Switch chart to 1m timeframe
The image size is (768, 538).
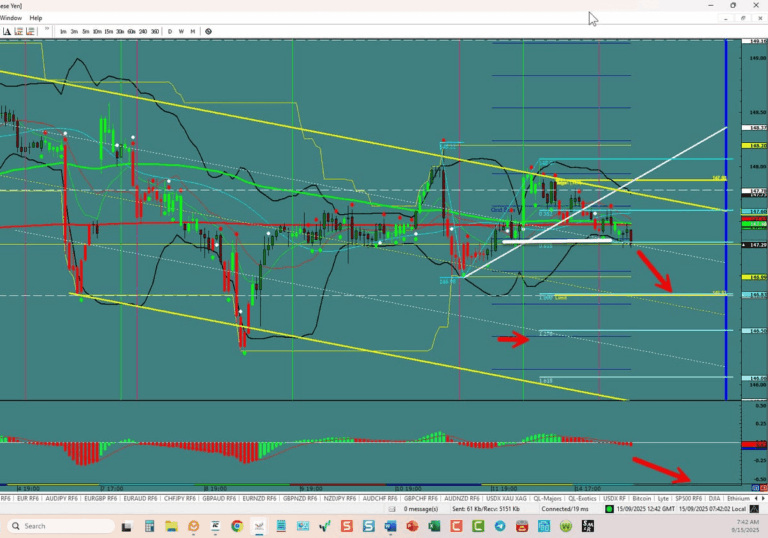pyautogui.click(x=63, y=31)
